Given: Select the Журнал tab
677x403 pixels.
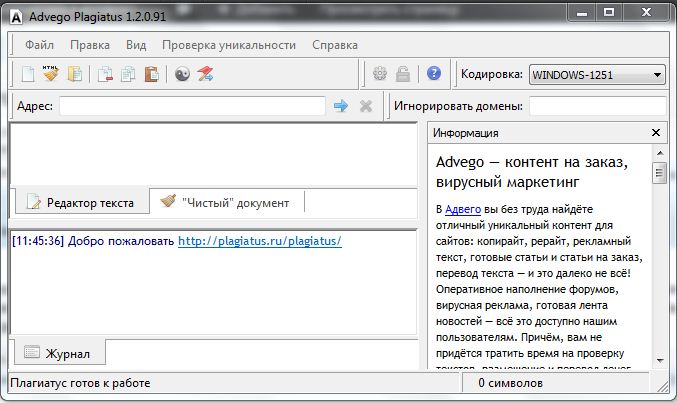Looking at the screenshot, I should pyautogui.click(x=58, y=354).
